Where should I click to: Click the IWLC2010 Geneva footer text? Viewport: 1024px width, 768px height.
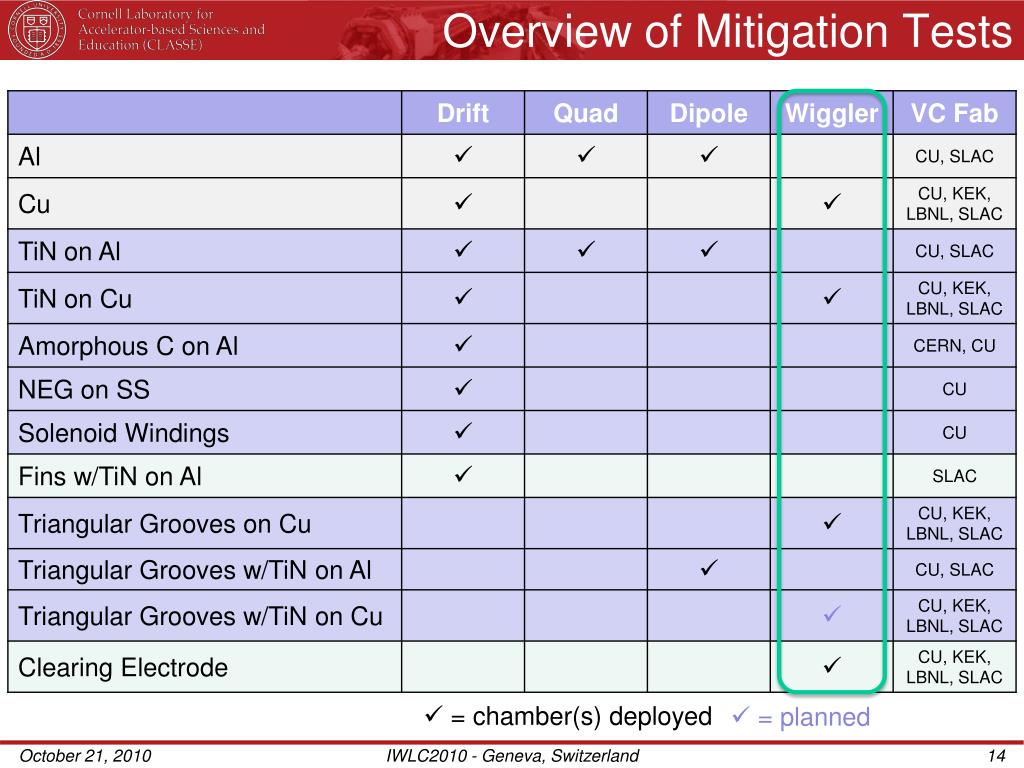click(x=513, y=756)
